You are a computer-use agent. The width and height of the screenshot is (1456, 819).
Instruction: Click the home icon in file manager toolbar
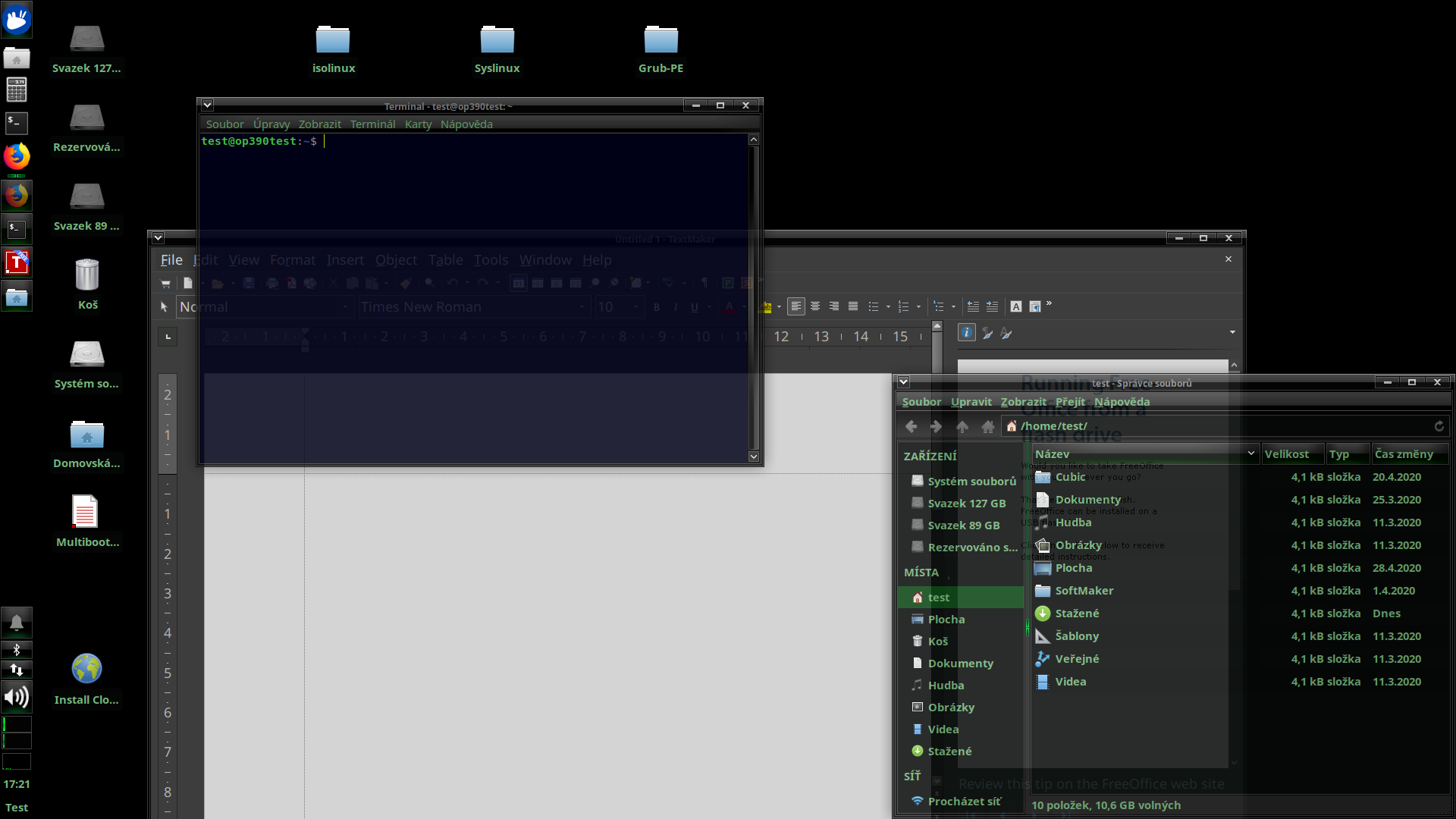tap(987, 426)
